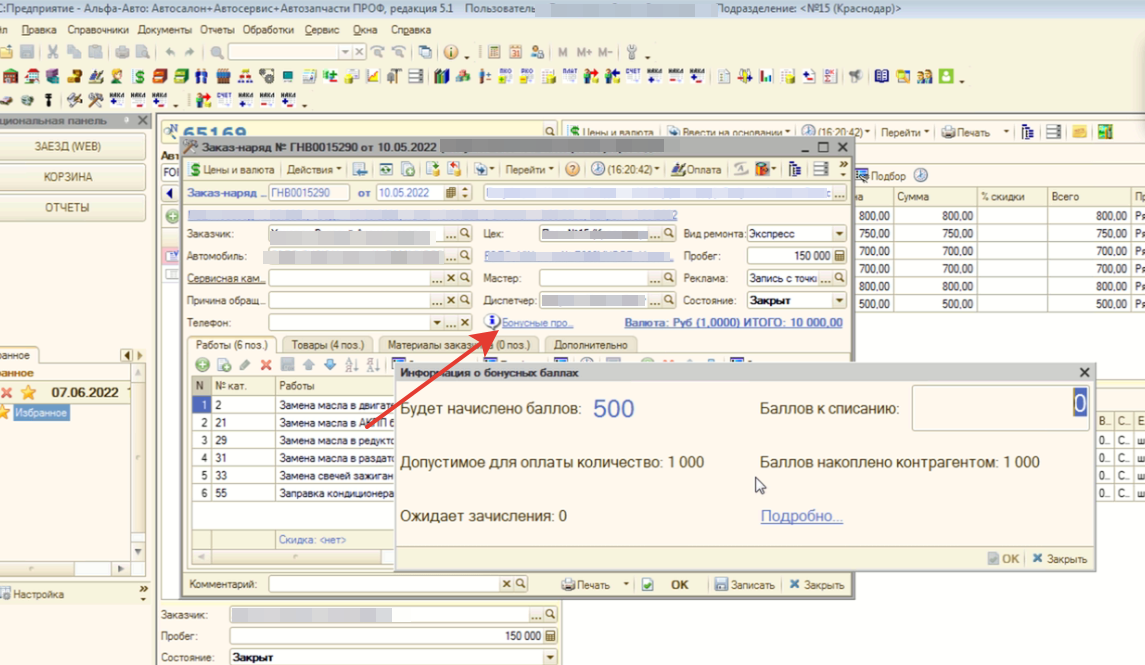
Task: Click green add row icon in Работы tab
Action: coord(202,366)
